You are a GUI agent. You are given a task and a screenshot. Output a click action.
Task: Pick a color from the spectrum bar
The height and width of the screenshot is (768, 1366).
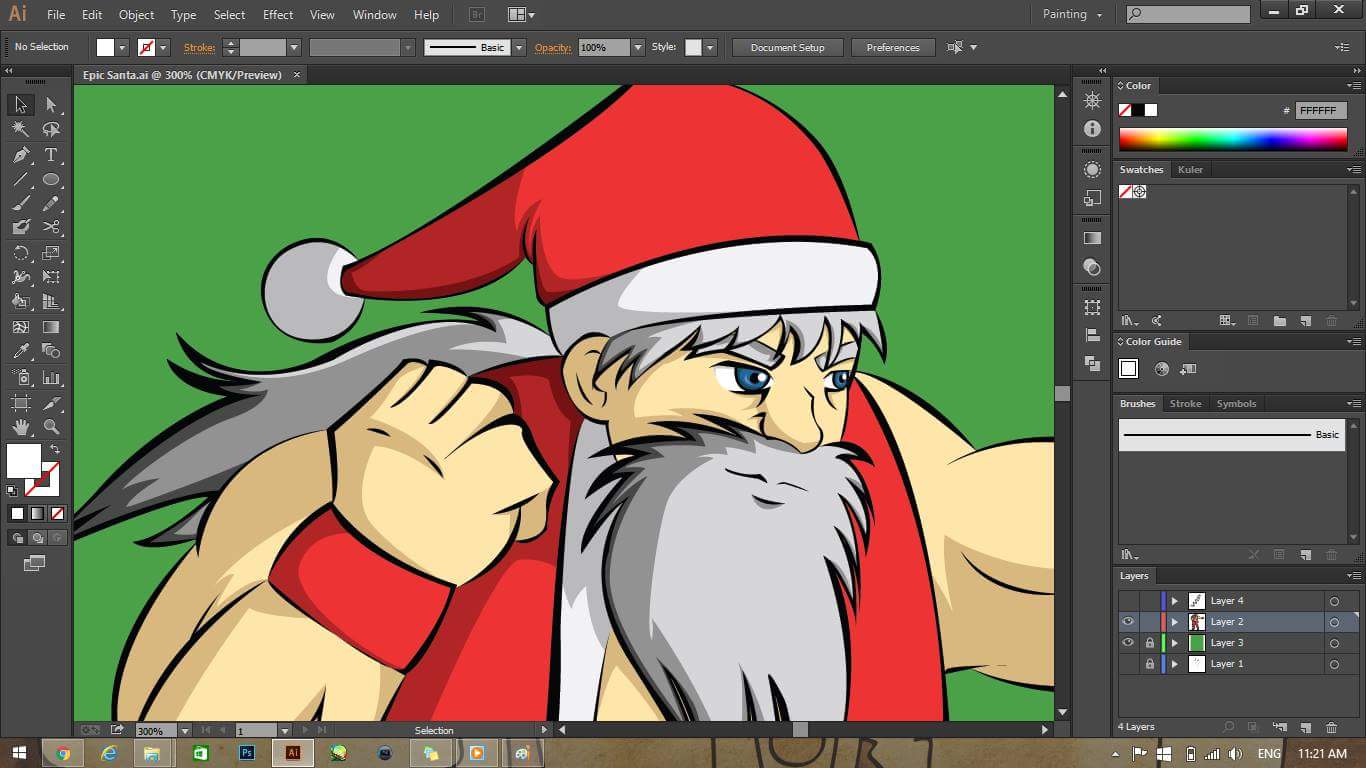coord(1233,139)
